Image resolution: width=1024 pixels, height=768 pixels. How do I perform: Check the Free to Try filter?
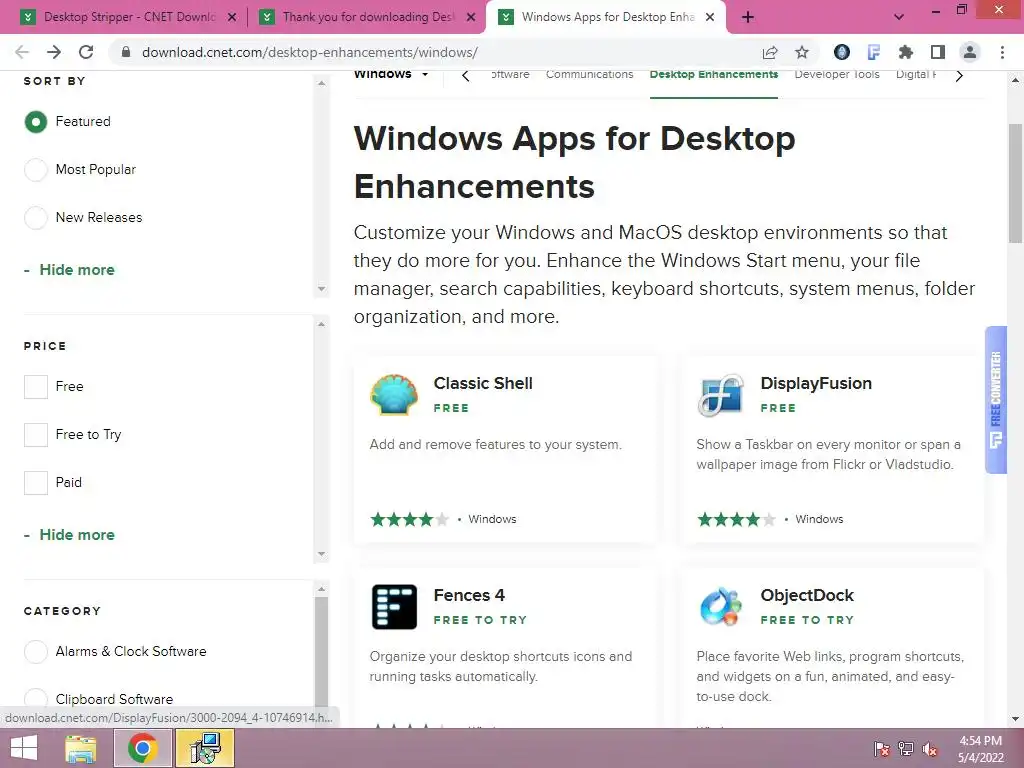36,435
